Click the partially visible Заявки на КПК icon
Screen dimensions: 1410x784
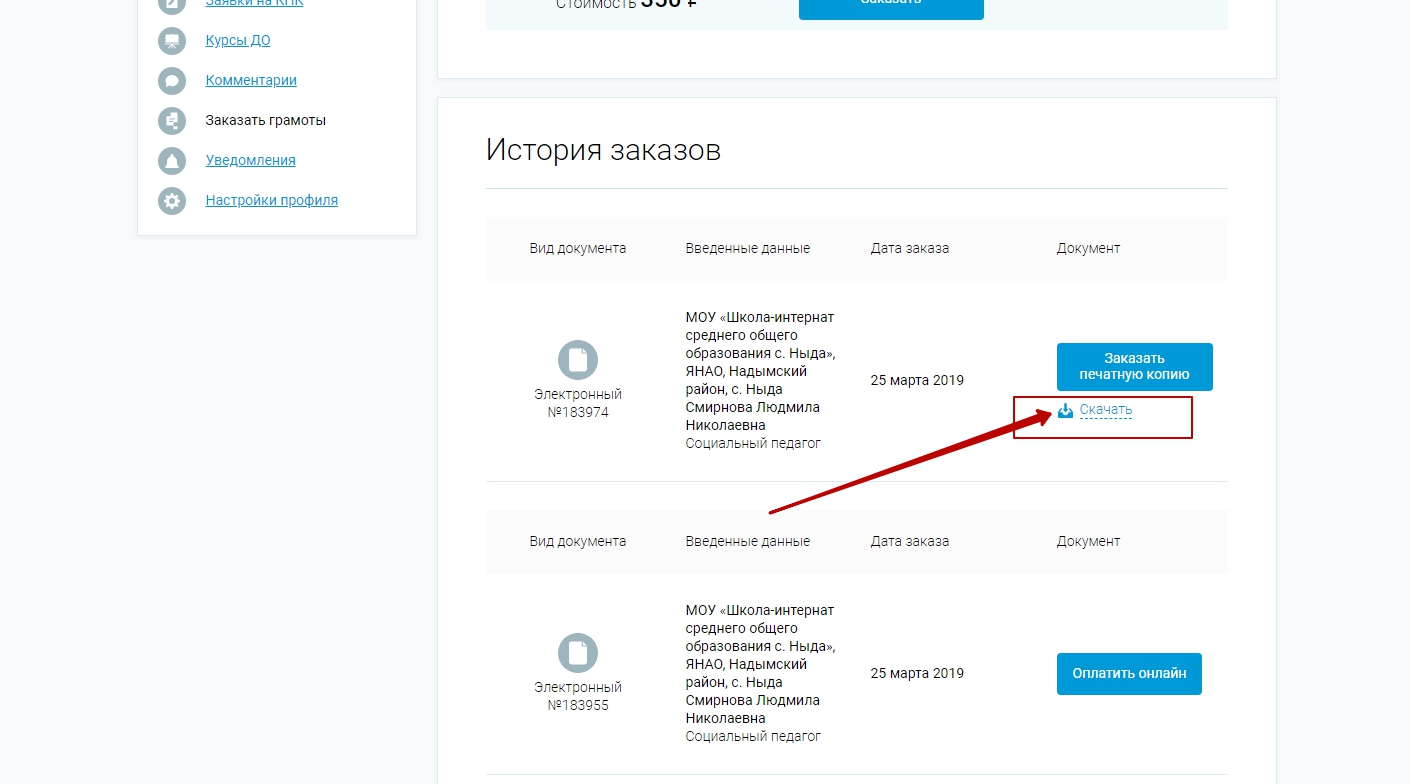pos(172,5)
